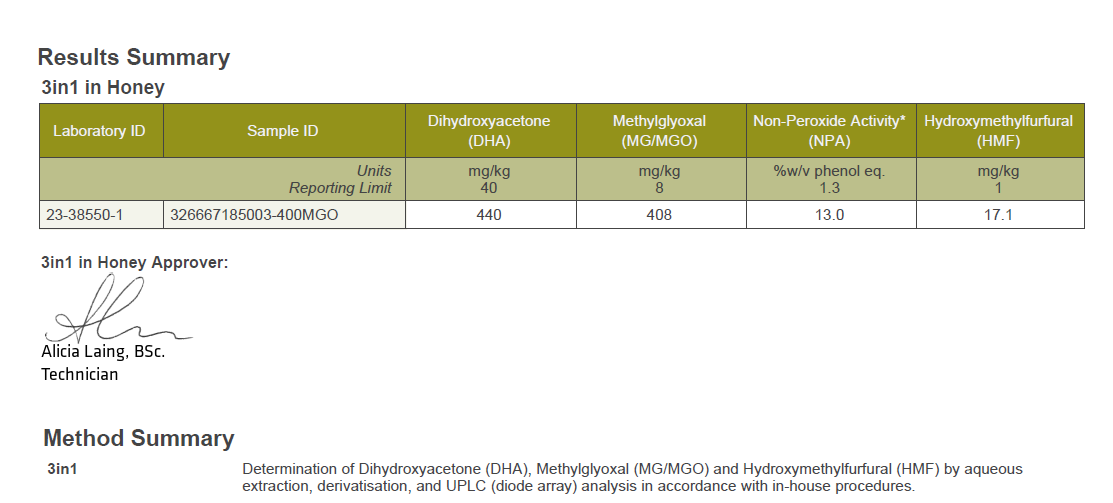
Task: Select the MGO result value 408
Action: pyautogui.click(x=659, y=215)
